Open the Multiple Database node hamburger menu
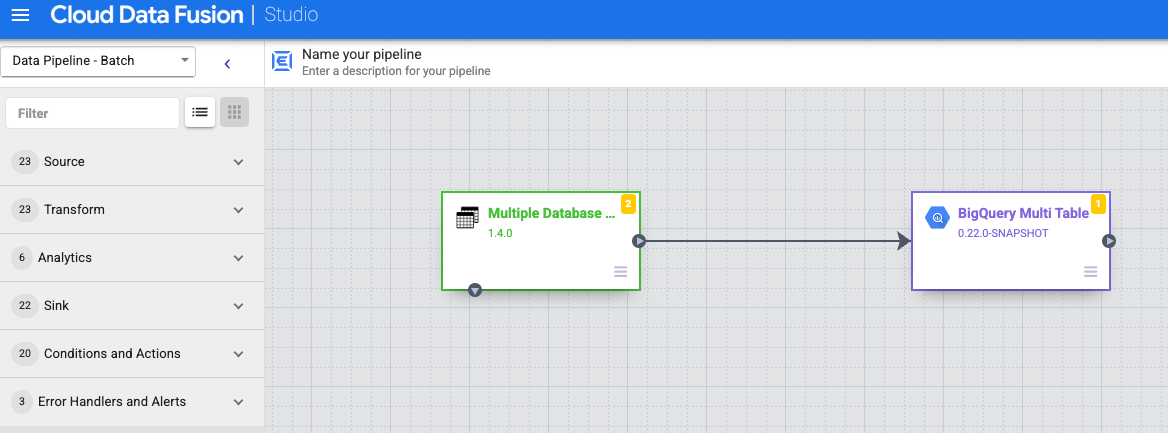Screen dimensions: 1168x433 [x=620, y=271]
